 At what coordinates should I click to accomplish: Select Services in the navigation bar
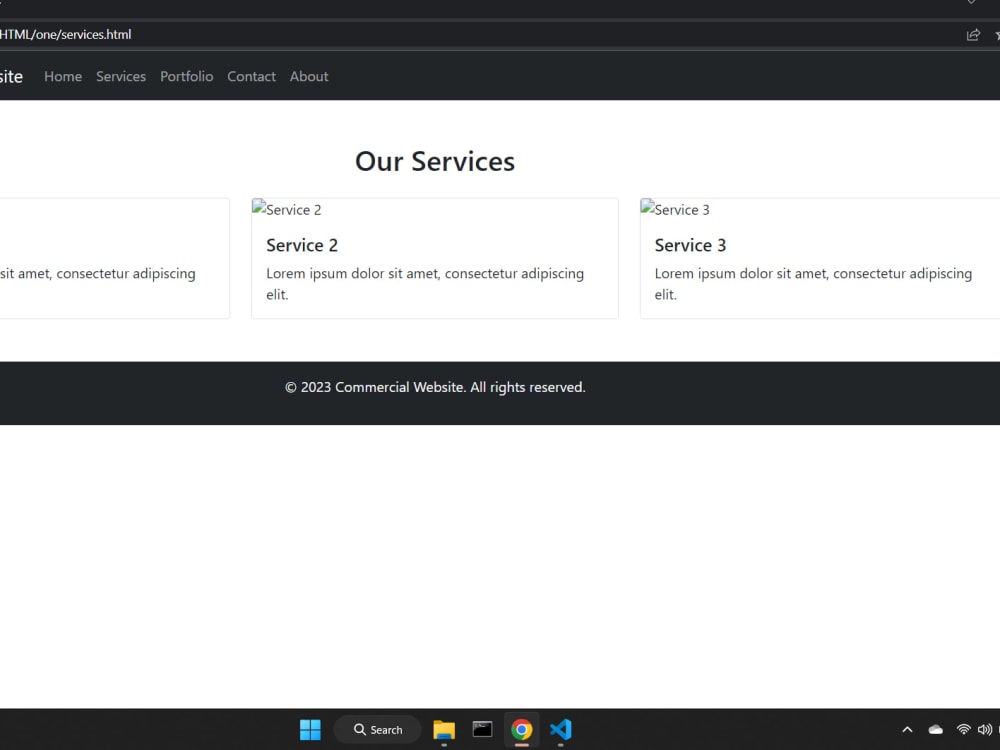click(x=120, y=76)
